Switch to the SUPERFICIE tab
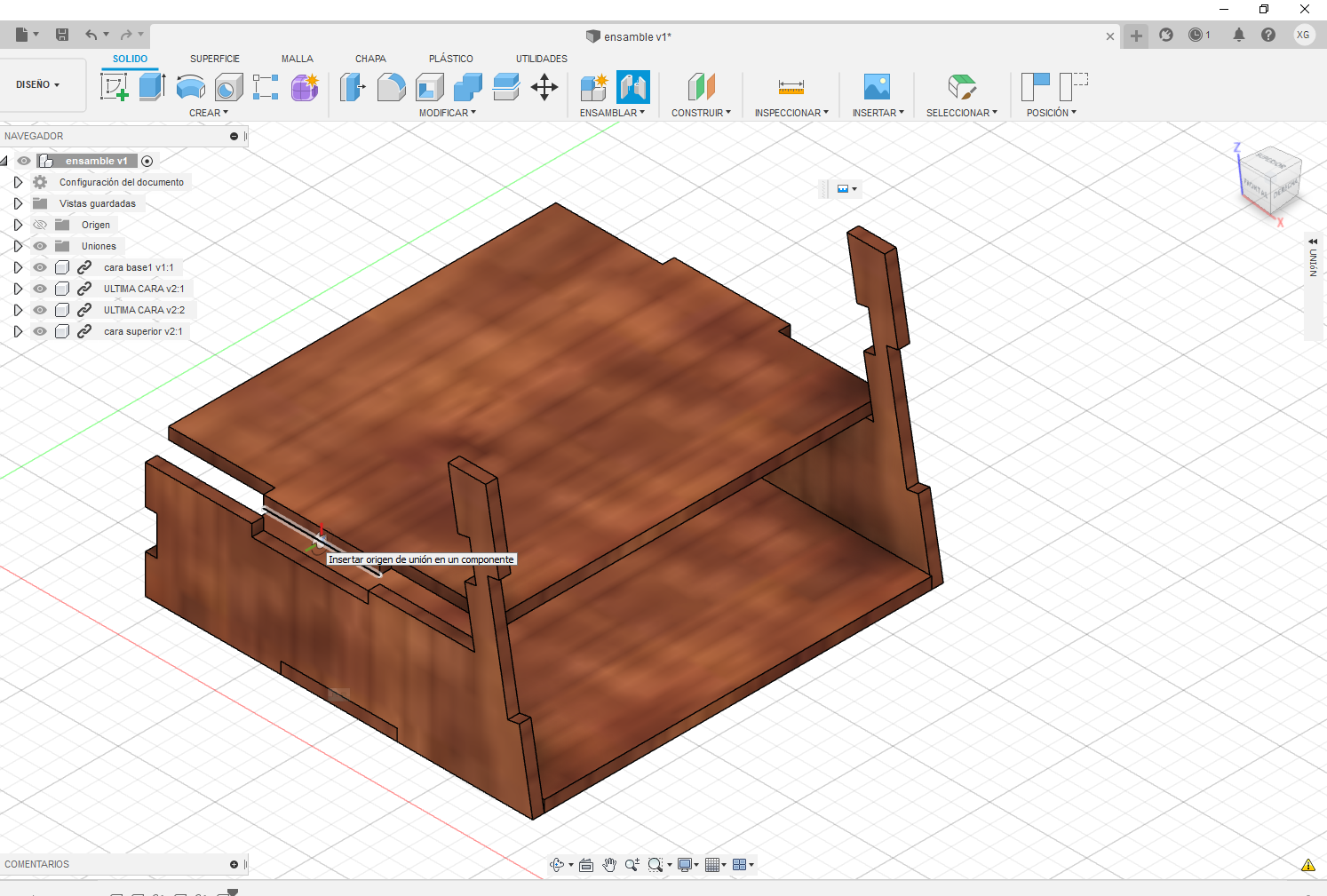Image resolution: width=1327 pixels, height=896 pixels. point(214,59)
